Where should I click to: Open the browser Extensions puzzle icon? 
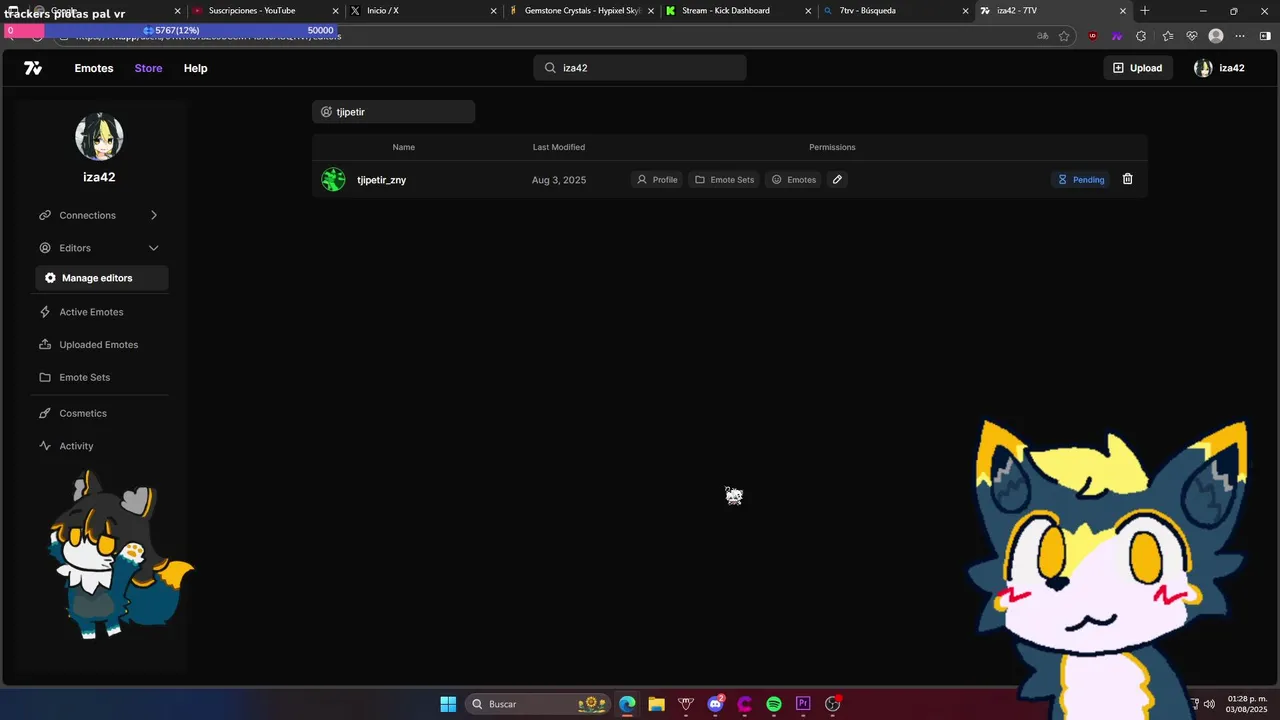coord(1141,36)
